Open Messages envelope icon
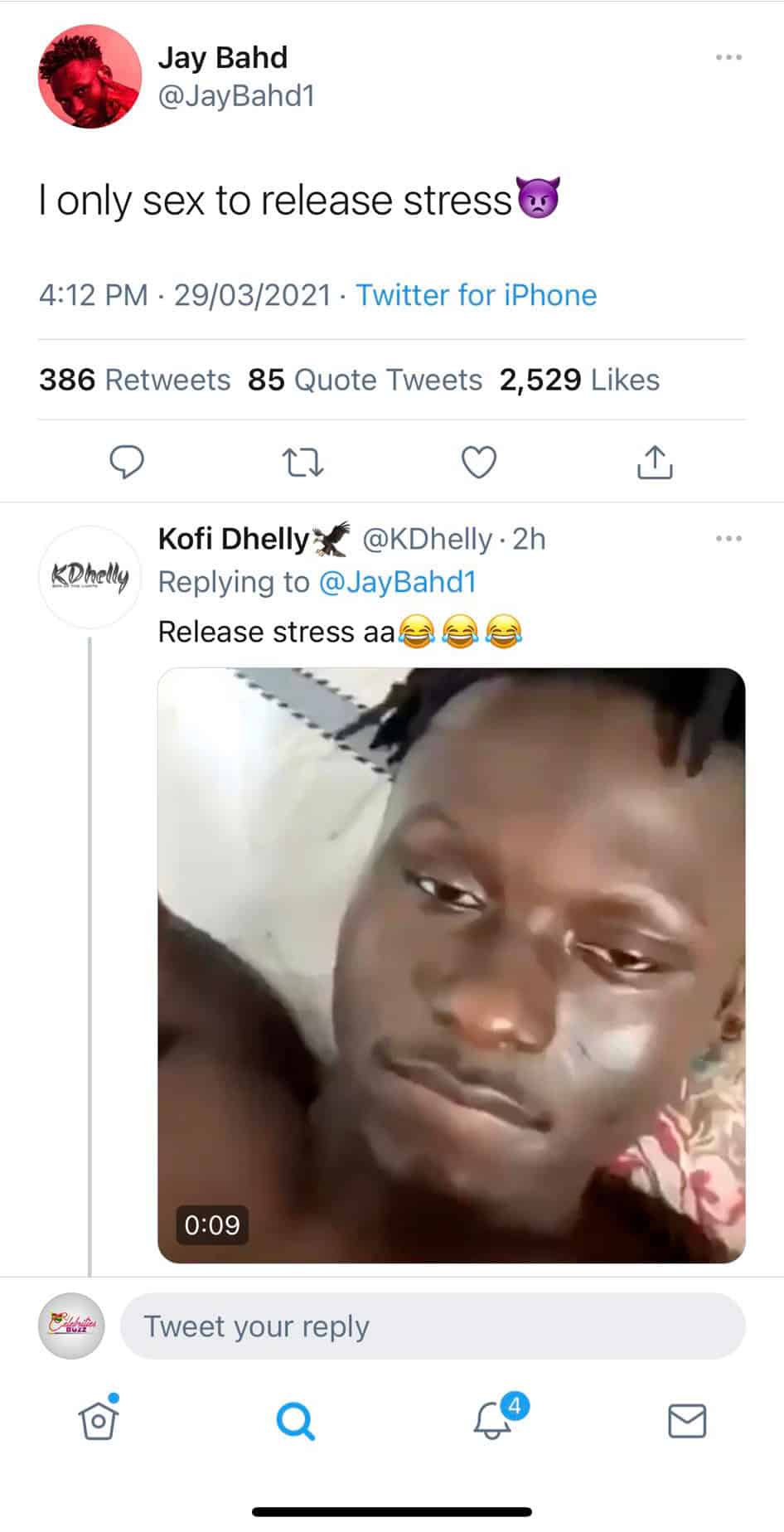Screen dimensions: 784x1532 pos(687,1420)
